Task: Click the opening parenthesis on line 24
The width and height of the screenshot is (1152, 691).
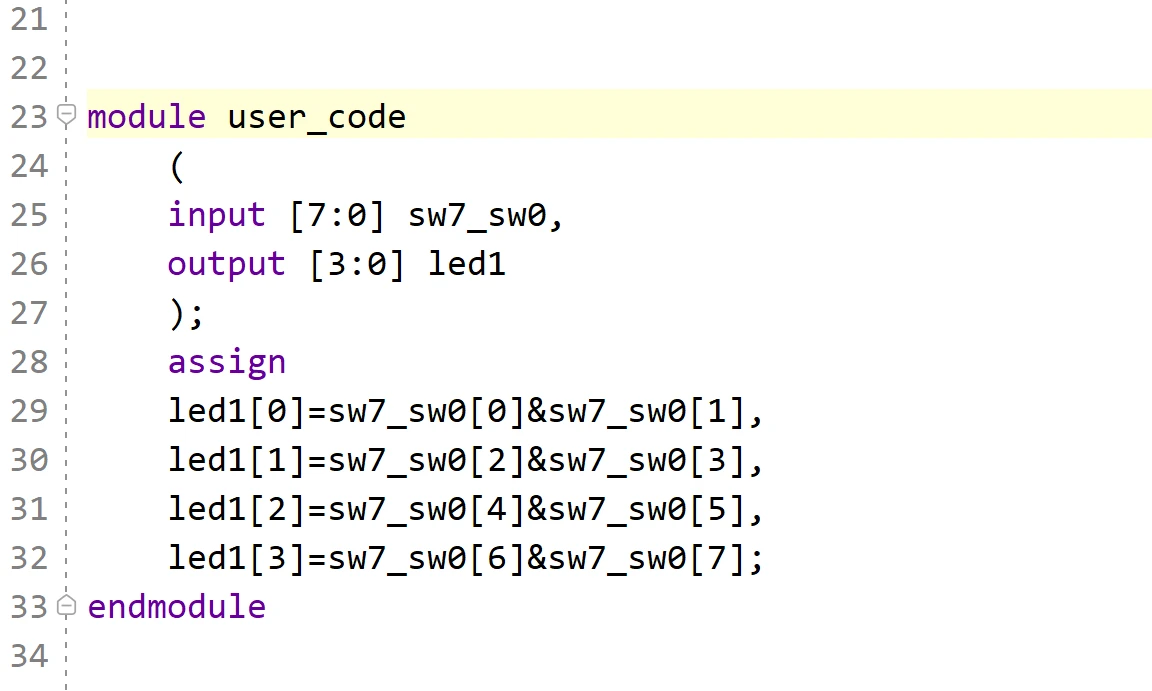Action: tap(177, 166)
